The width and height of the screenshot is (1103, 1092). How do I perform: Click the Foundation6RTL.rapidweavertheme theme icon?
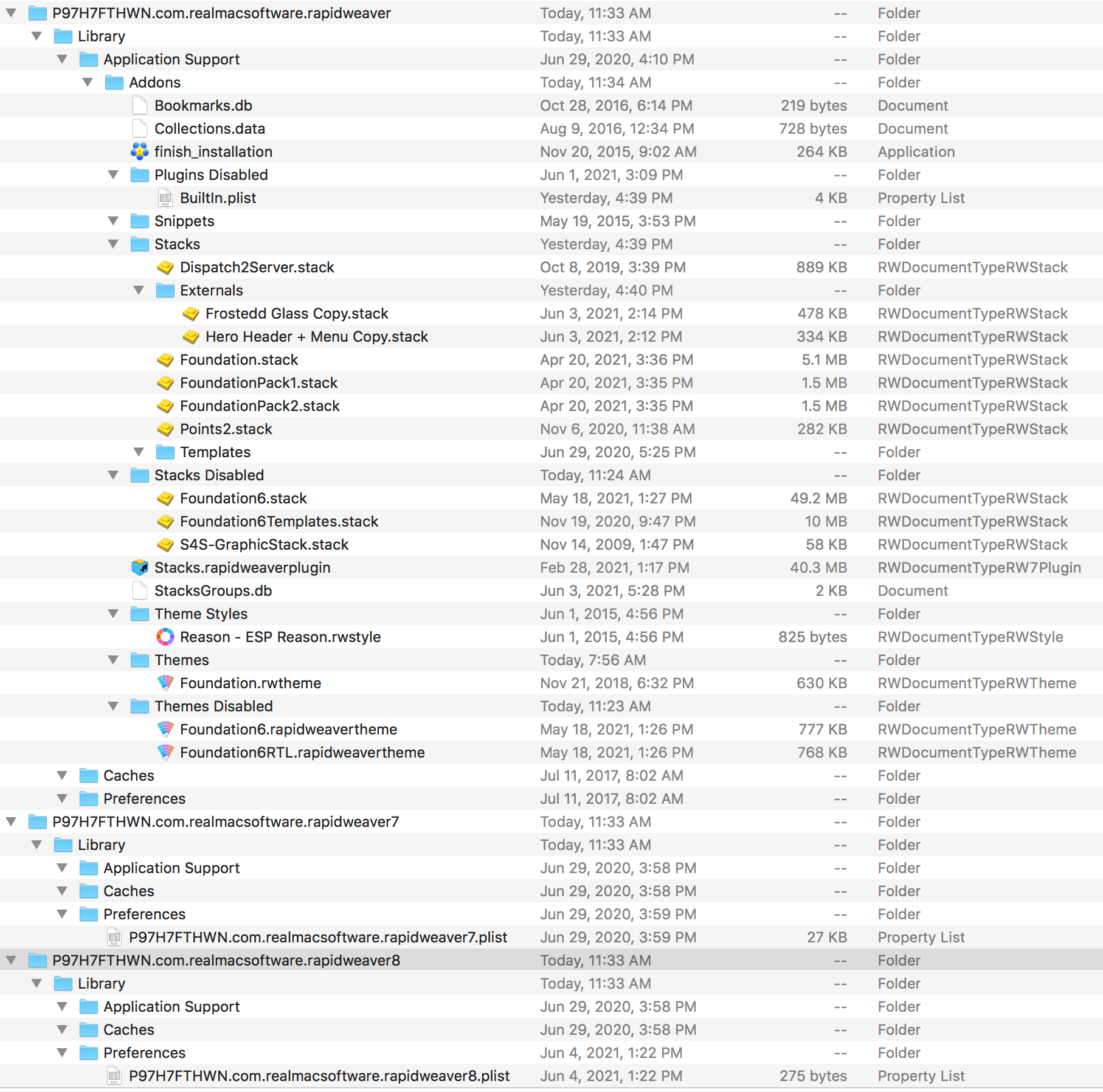click(165, 752)
